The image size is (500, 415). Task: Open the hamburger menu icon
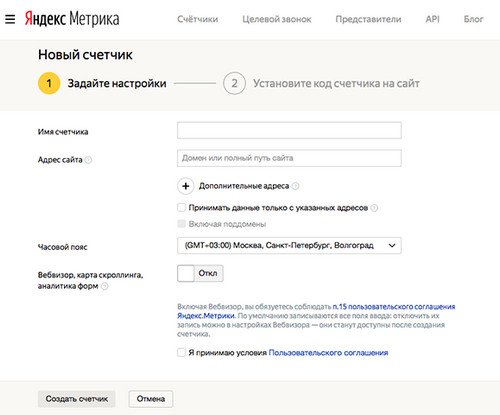(10, 19)
